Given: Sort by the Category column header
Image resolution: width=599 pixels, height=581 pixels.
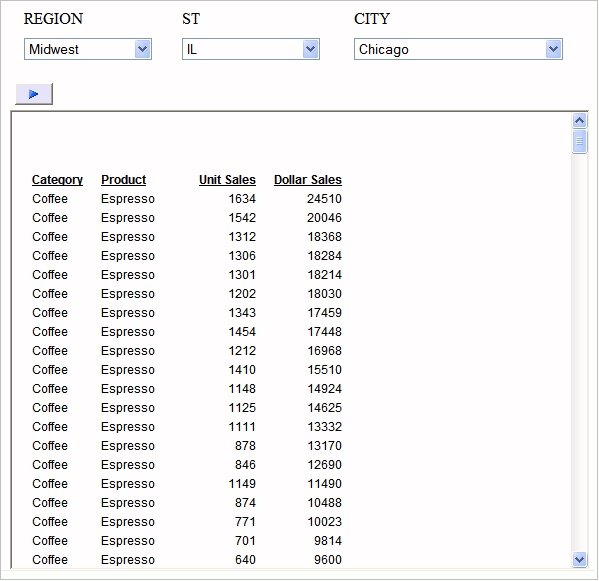Looking at the screenshot, I should coord(57,180).
